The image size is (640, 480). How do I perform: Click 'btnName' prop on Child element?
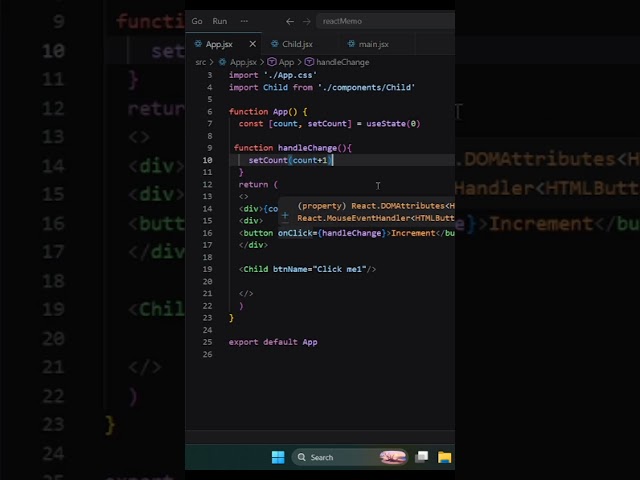[x=290, y=269]
